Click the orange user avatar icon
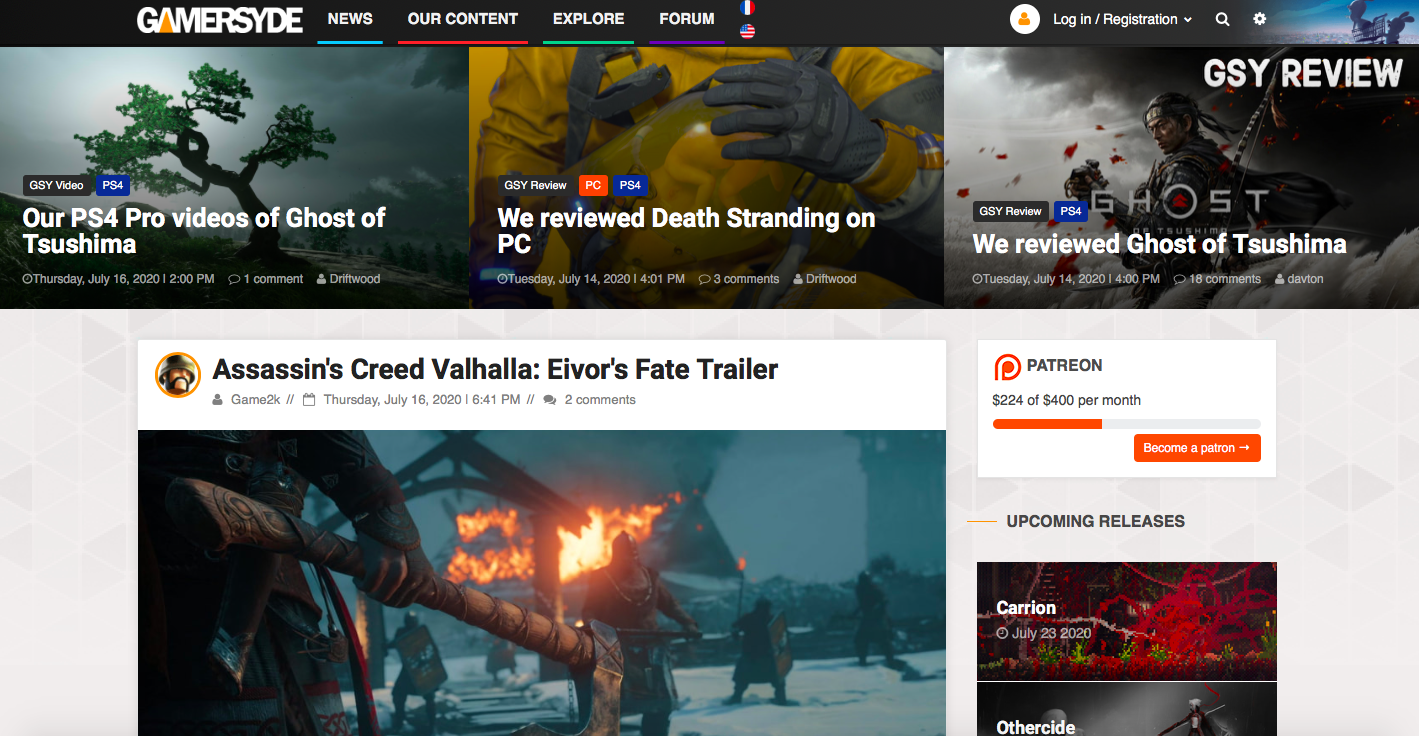The width and height of the screenshot is (1419, 736). tap(1025, 19)
